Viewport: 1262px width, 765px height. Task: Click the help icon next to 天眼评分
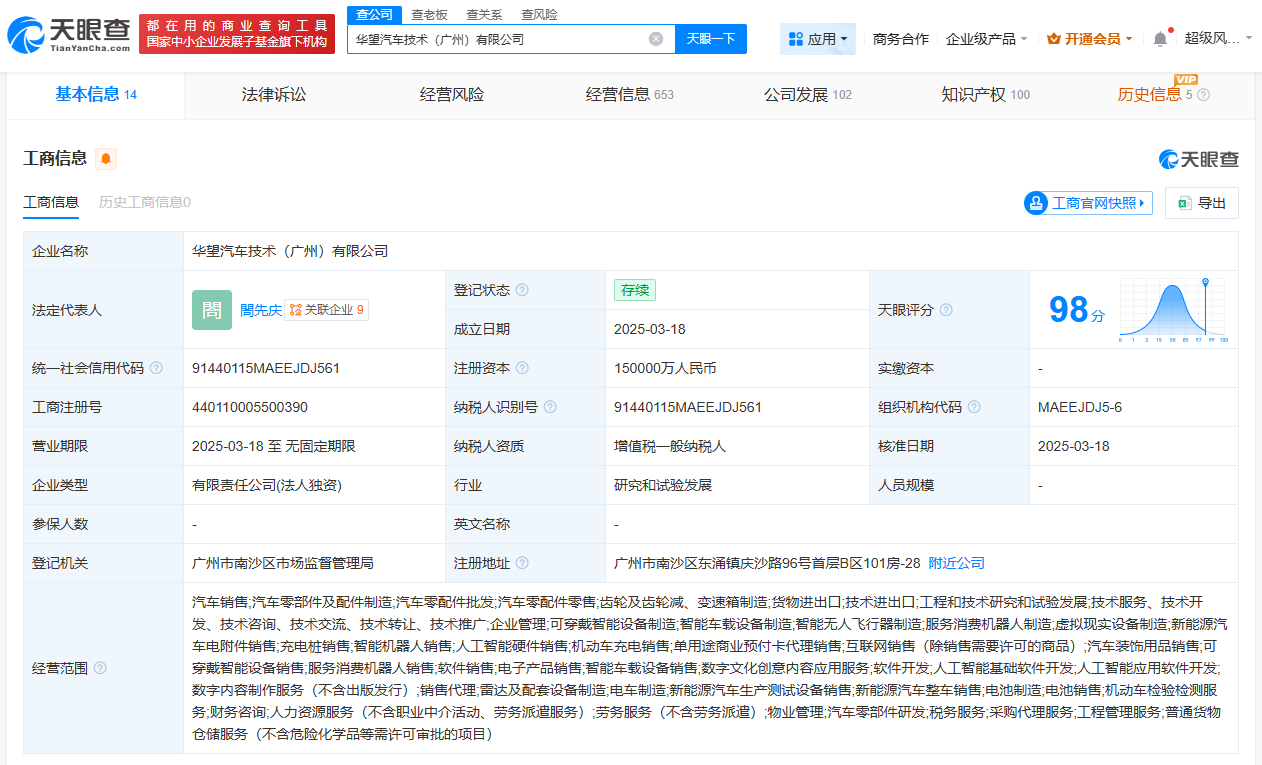(944, 310)
